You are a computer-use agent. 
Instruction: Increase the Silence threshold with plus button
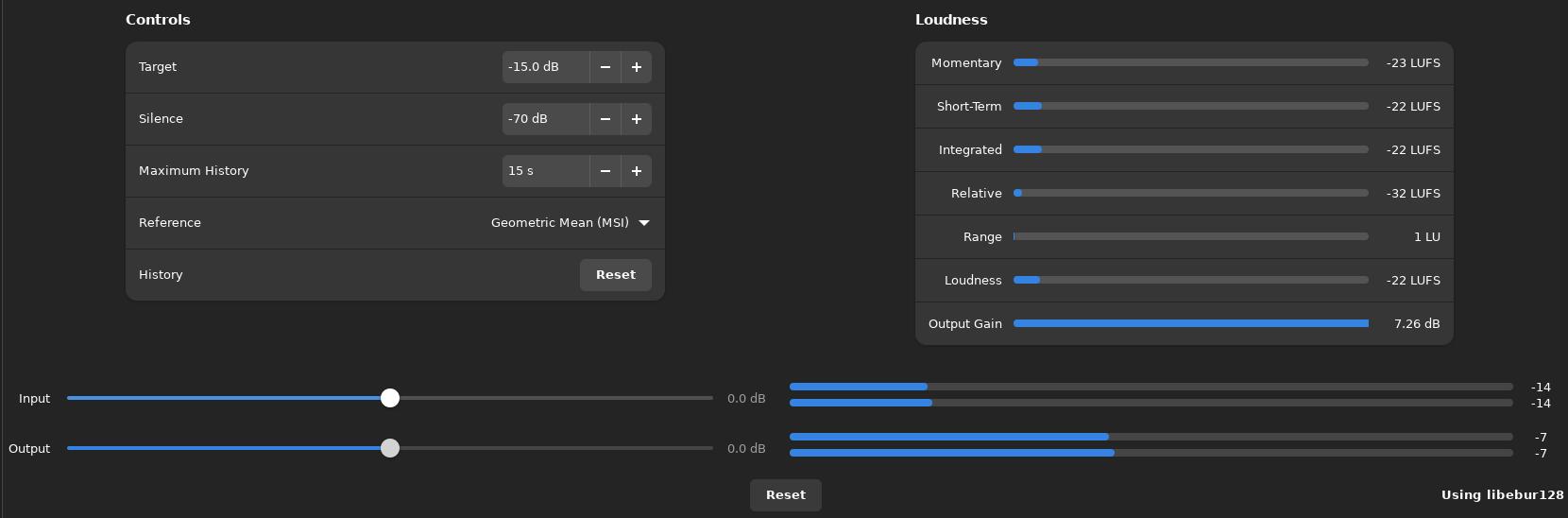click(637, 119)
